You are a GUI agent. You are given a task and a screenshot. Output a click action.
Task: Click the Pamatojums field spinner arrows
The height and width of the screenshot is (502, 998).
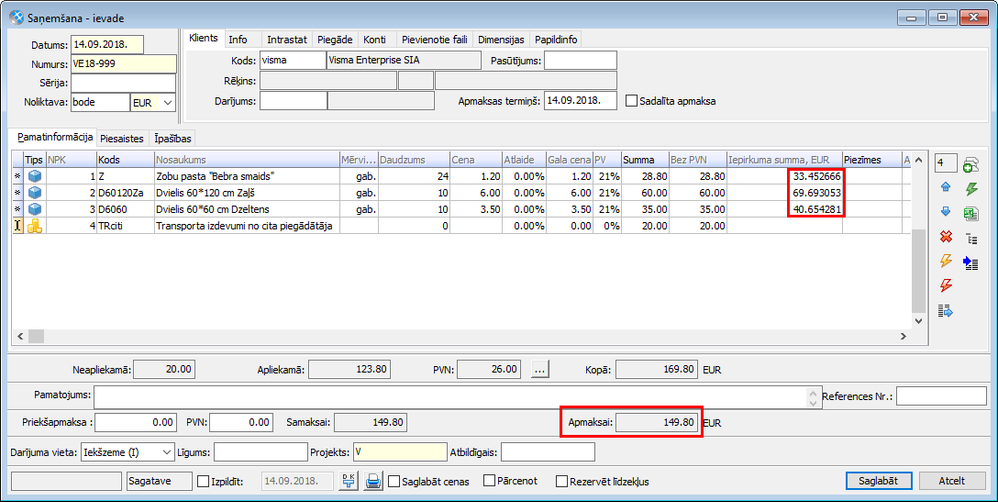coord(812,398)
